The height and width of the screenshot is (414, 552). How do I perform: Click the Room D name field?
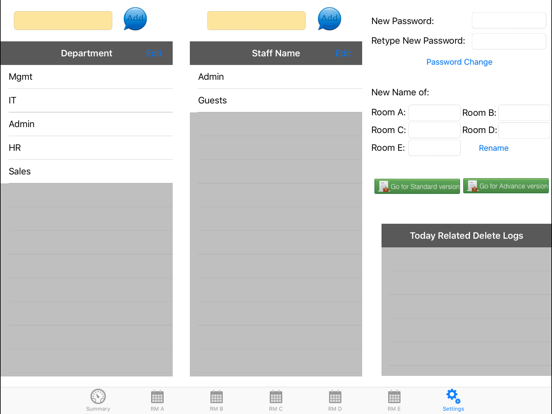coord(524,130)
